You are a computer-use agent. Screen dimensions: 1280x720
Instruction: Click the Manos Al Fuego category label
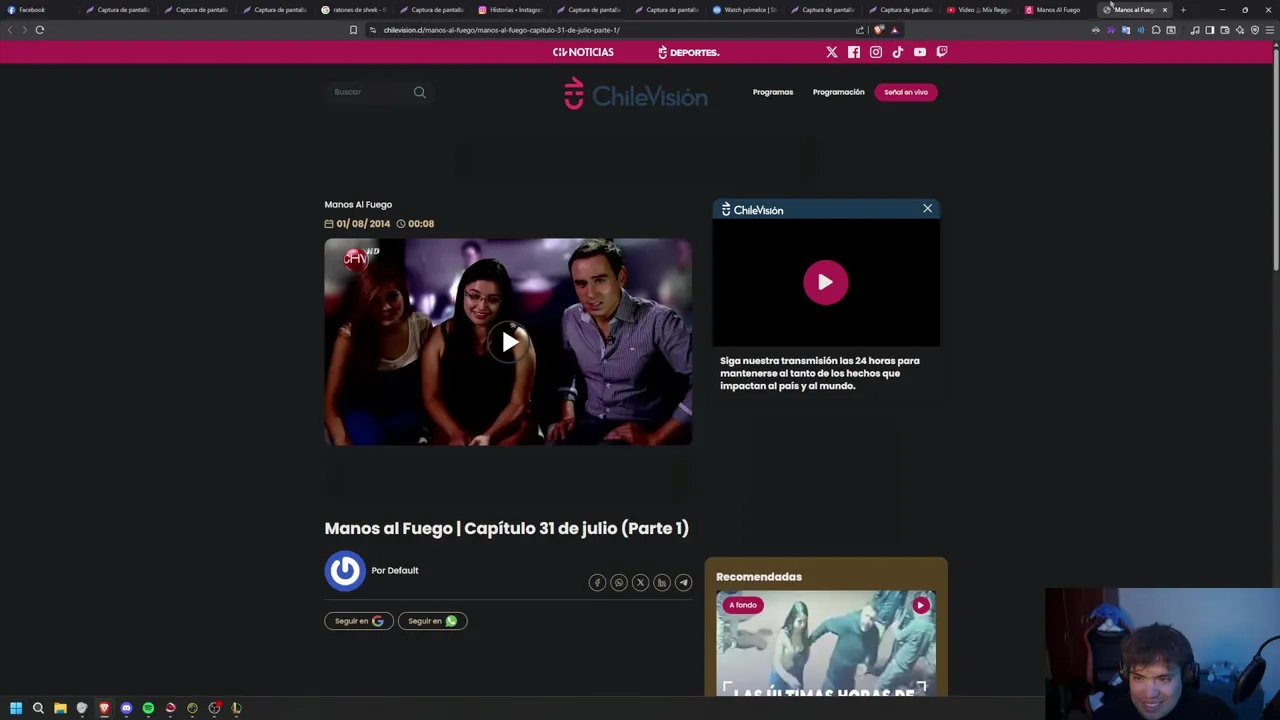(358, 204)
